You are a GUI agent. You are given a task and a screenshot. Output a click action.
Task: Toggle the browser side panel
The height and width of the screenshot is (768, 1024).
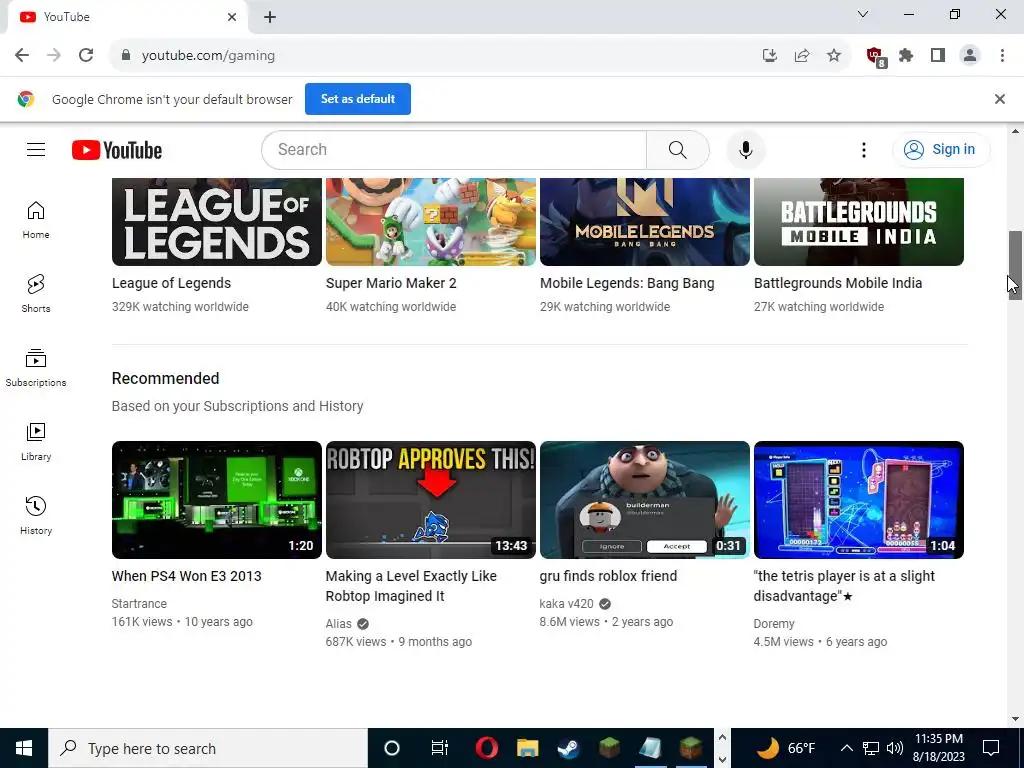(938, 56)
